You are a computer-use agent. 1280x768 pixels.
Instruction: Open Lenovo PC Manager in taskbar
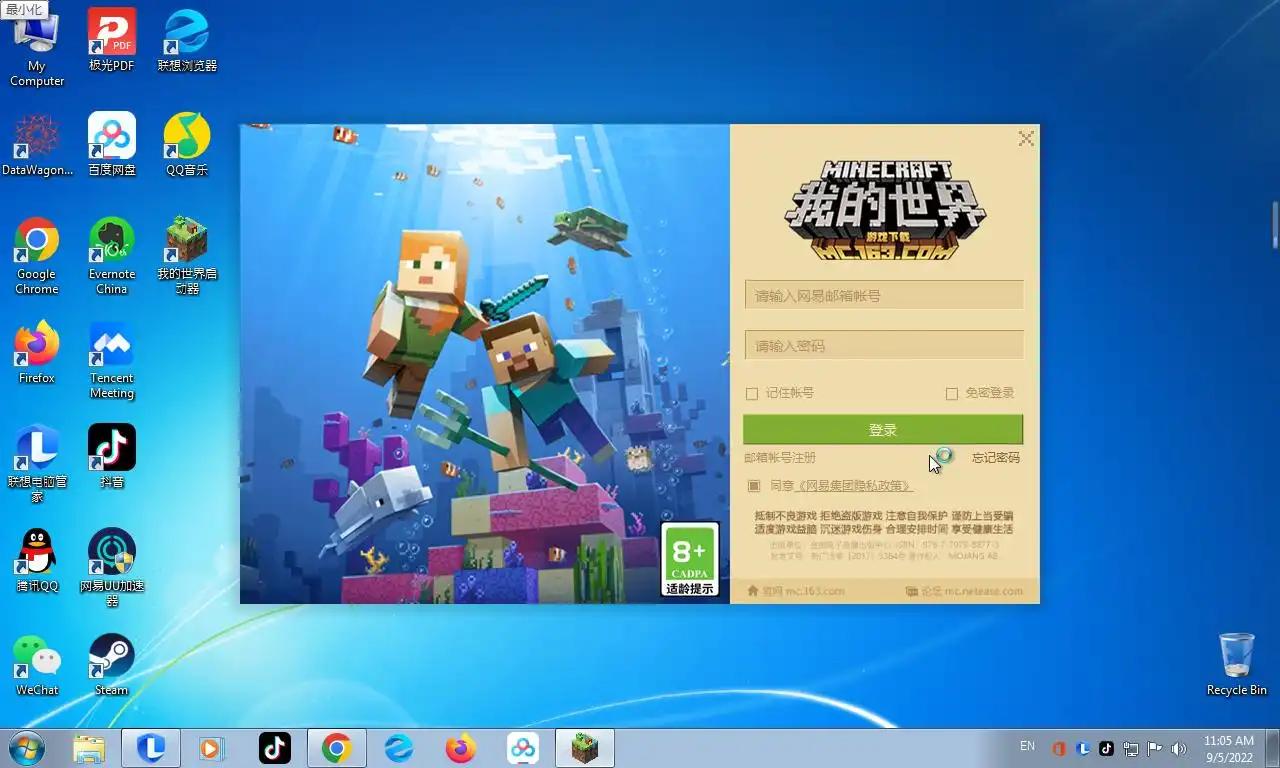(151, 748)
